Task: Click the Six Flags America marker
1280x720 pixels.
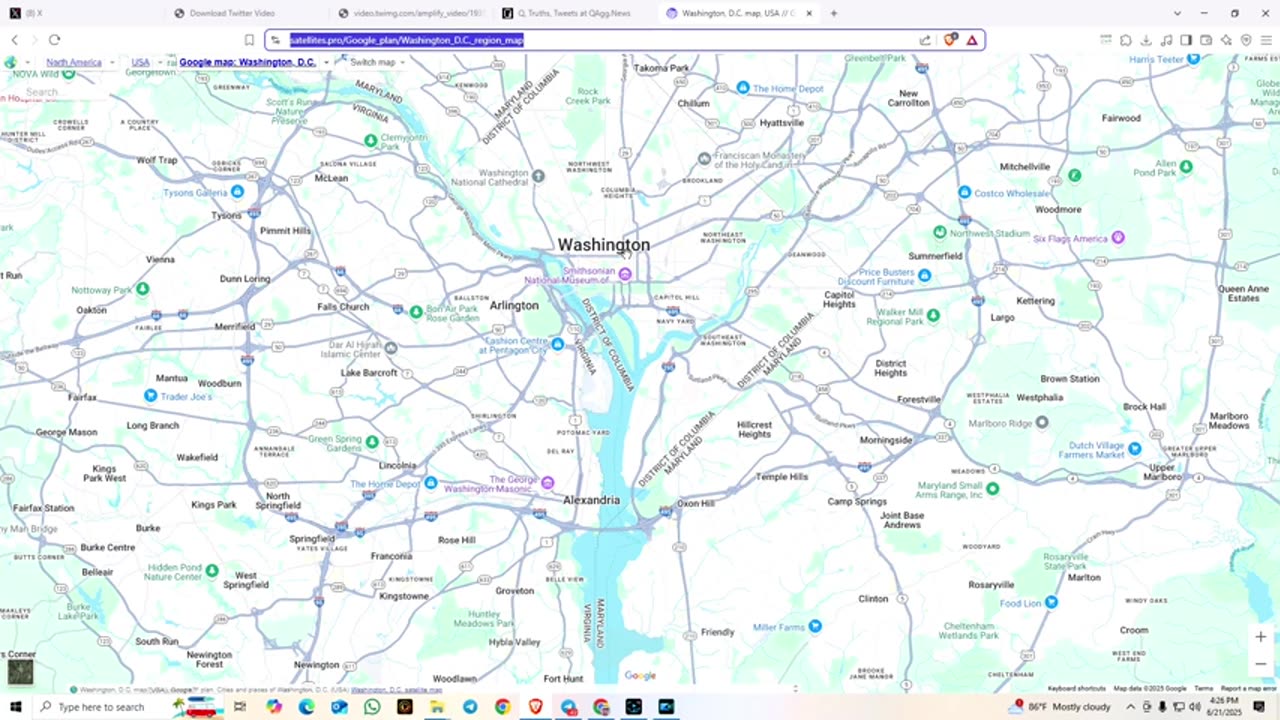Action: point(1118,238)
